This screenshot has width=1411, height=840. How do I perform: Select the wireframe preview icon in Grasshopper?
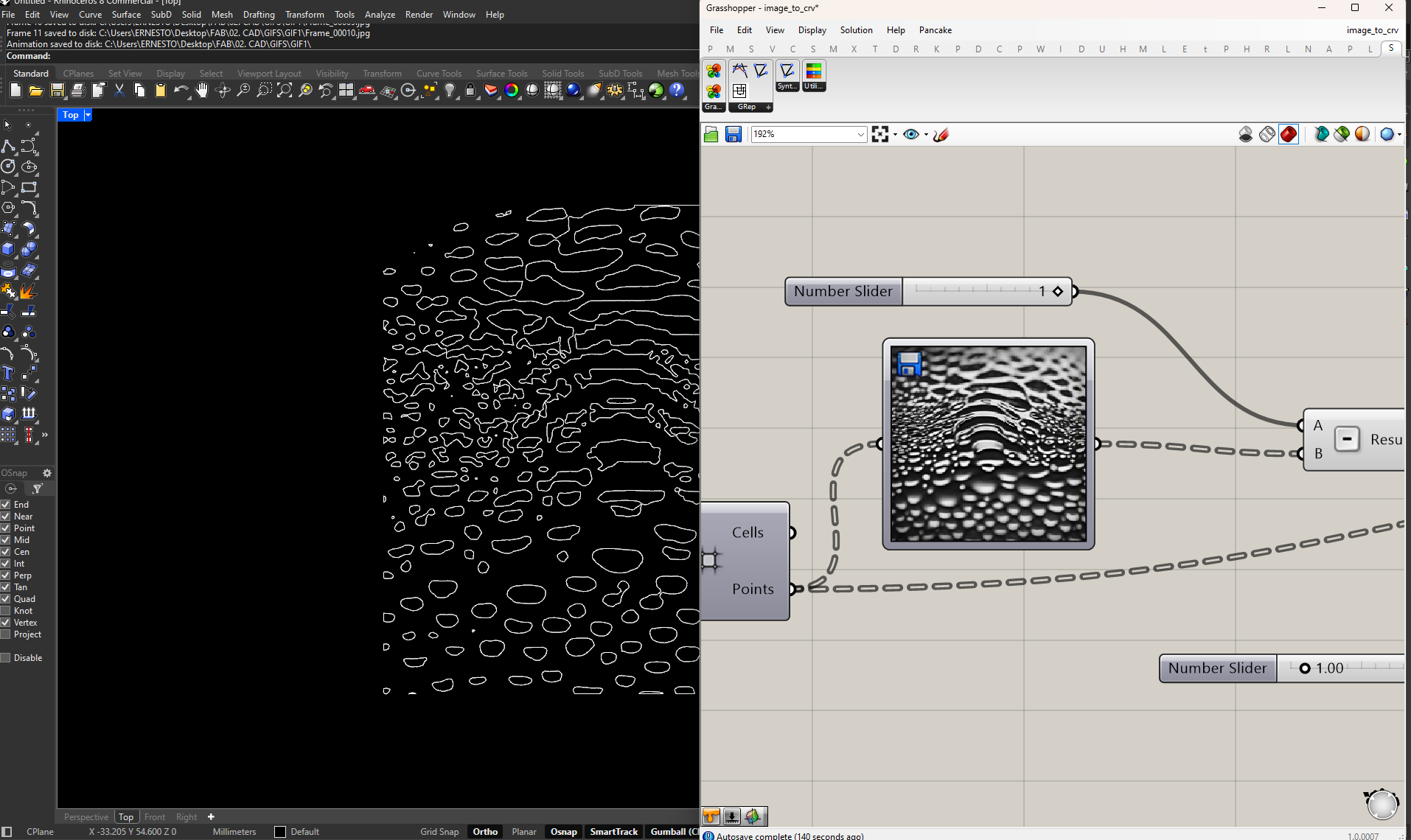click(1267, 134)
